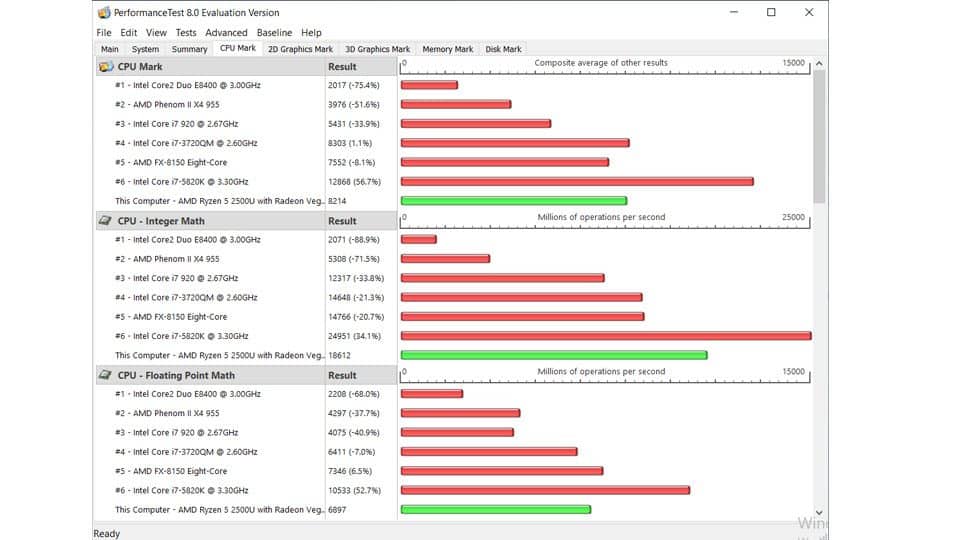Click the CPU Mark Result column header

[361, 67]
